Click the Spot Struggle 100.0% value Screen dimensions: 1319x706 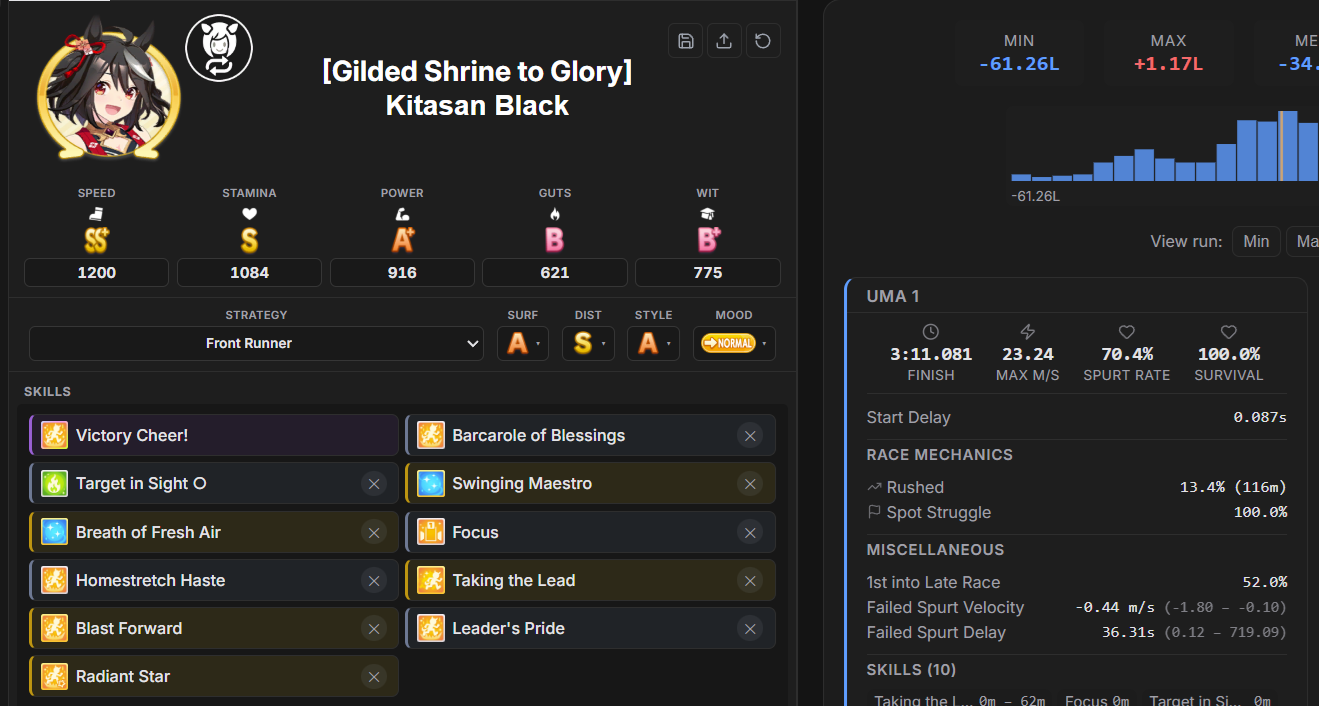point(1260,512)
